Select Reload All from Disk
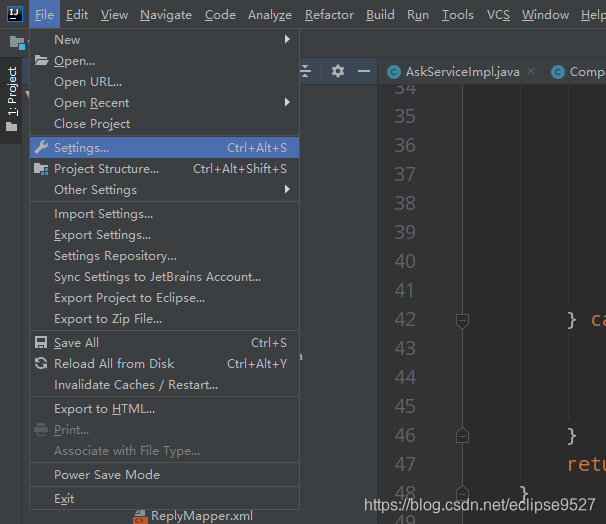606x524 pixels. click(x=164, y=364)
